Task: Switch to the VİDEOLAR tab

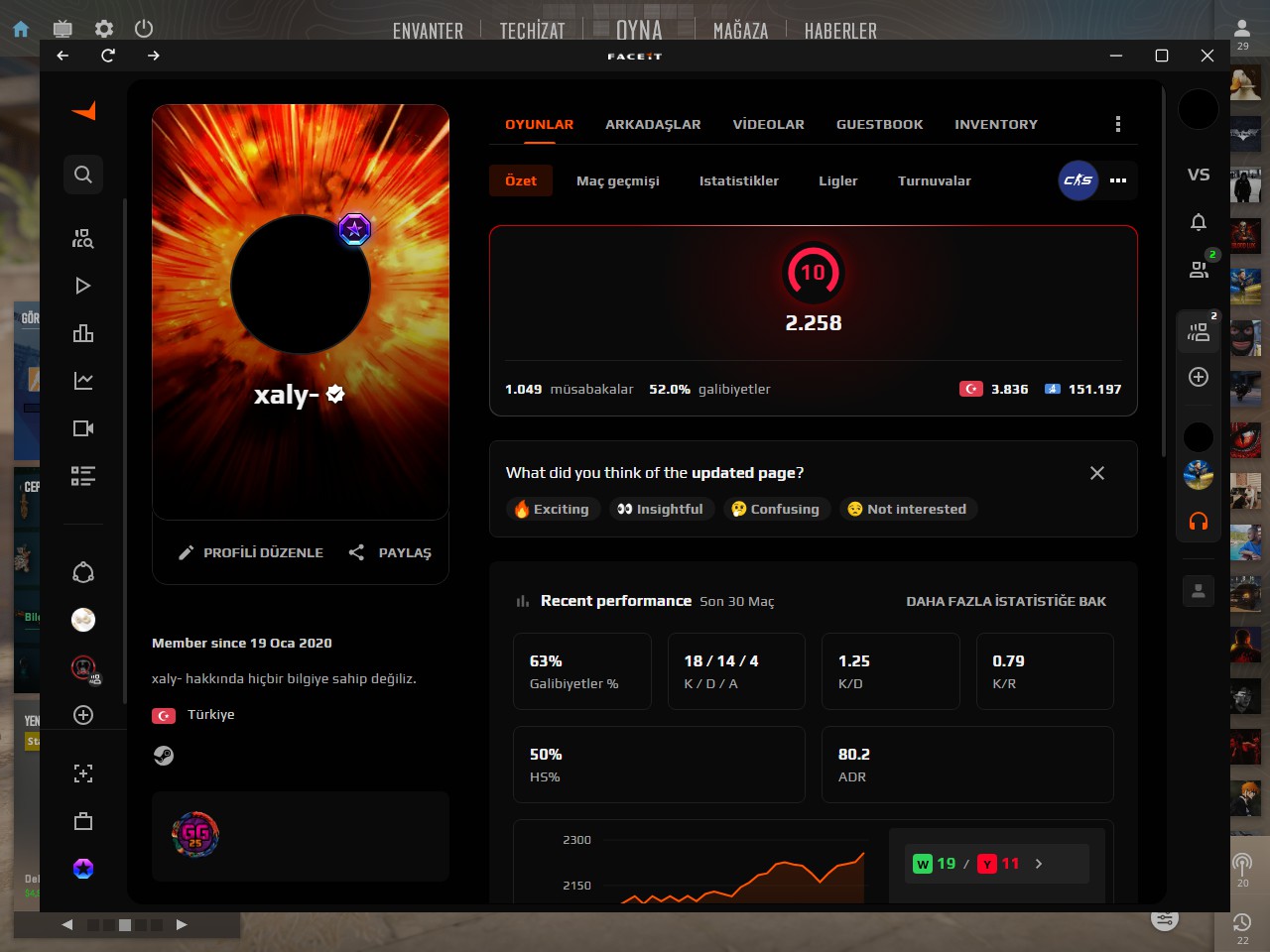Action: click(x=769, y=124)
